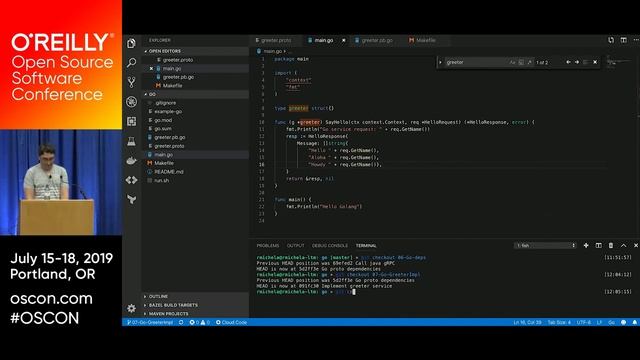Go to next match in find widget
The width and height of the screenshot is (640, 360).
pos(577,62)
